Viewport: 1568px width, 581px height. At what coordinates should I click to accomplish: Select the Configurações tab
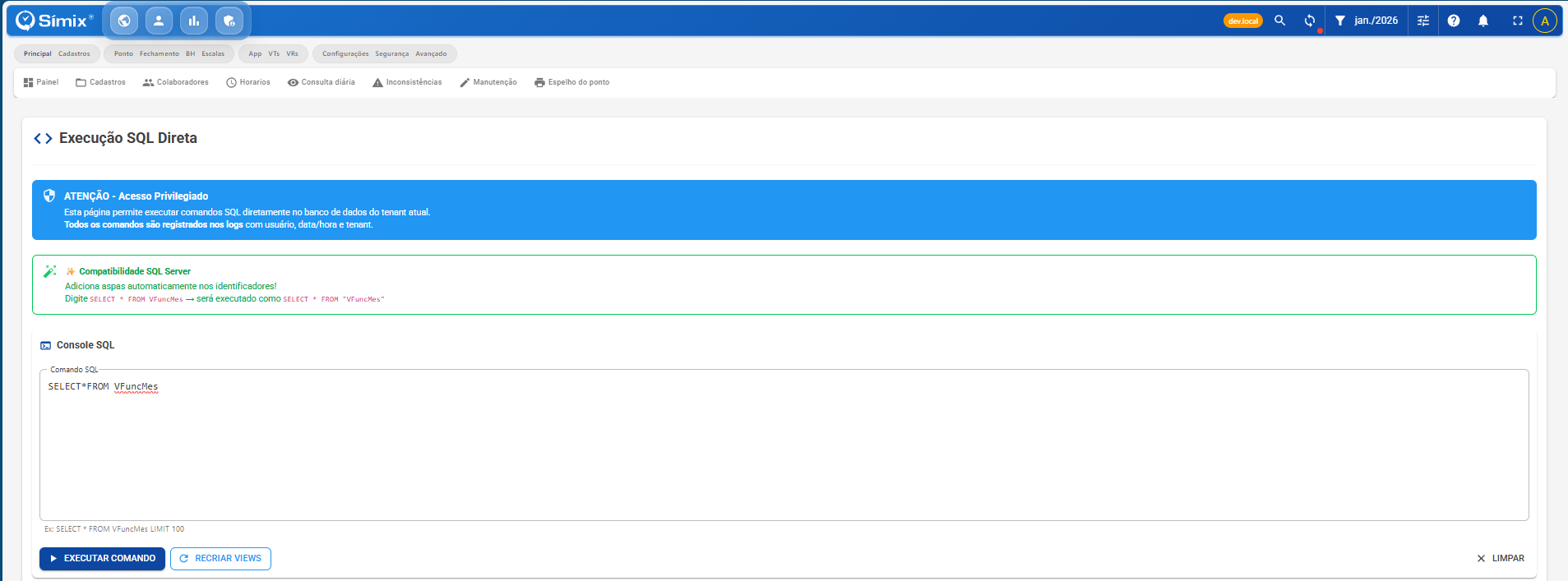click(x=345, y=53)
